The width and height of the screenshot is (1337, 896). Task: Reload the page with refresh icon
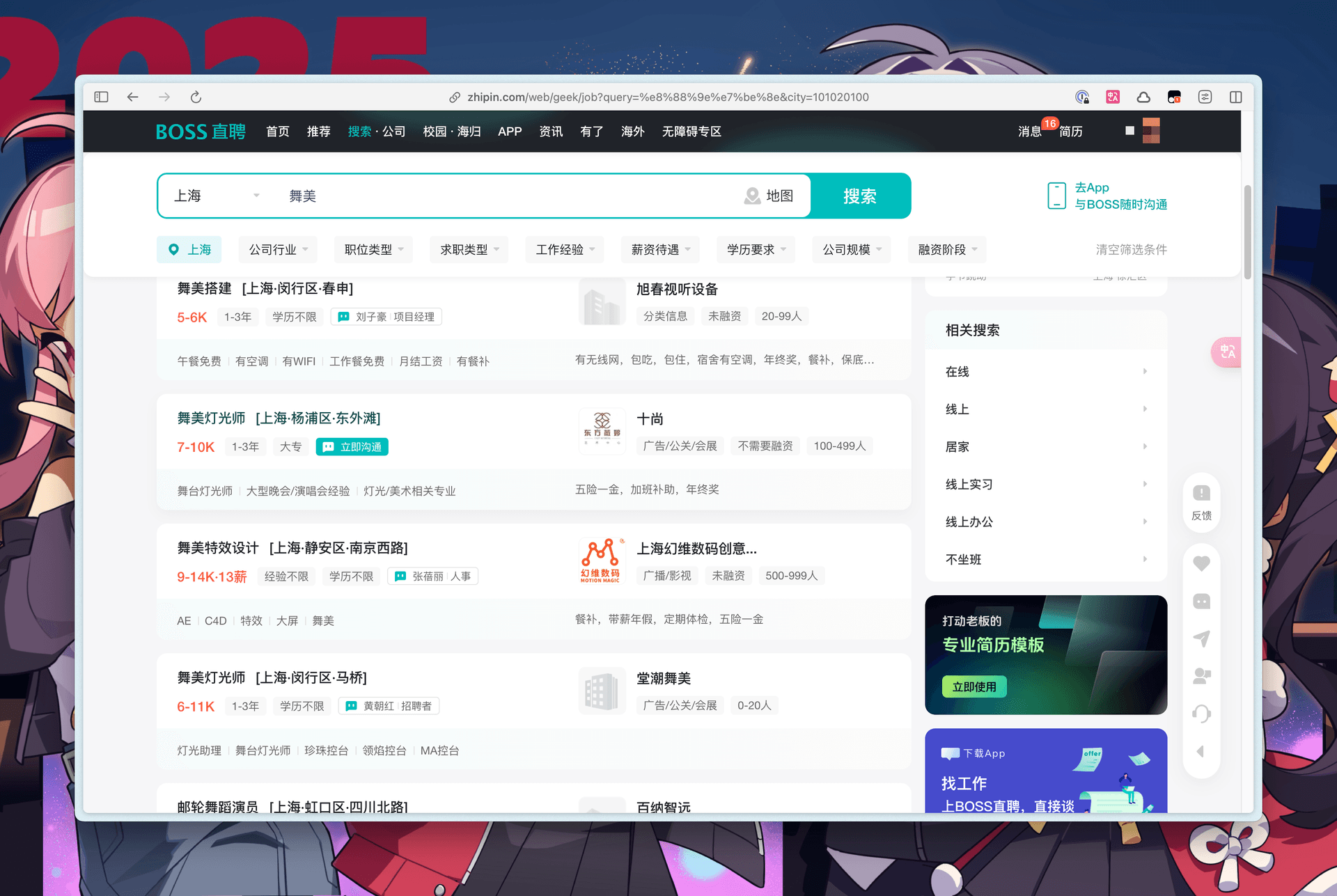pyautogui.click(x=196, y=97)
